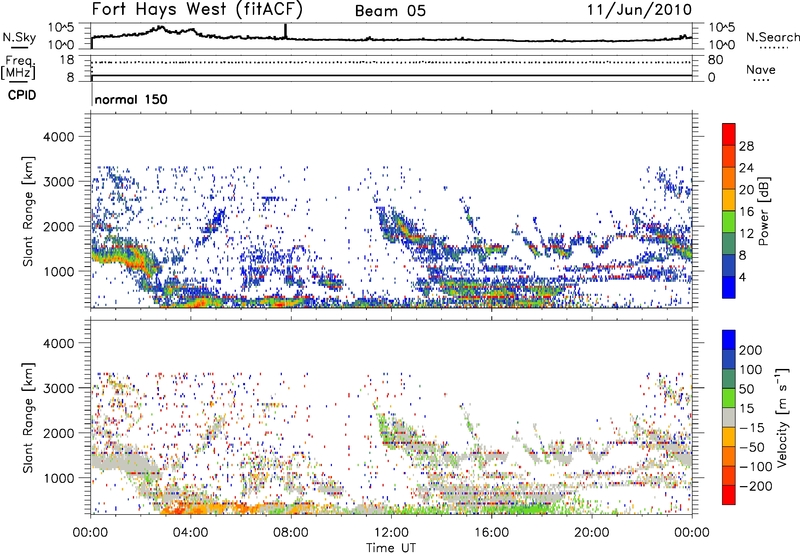Click the "04:00" time axis tick label

(190, 533)
